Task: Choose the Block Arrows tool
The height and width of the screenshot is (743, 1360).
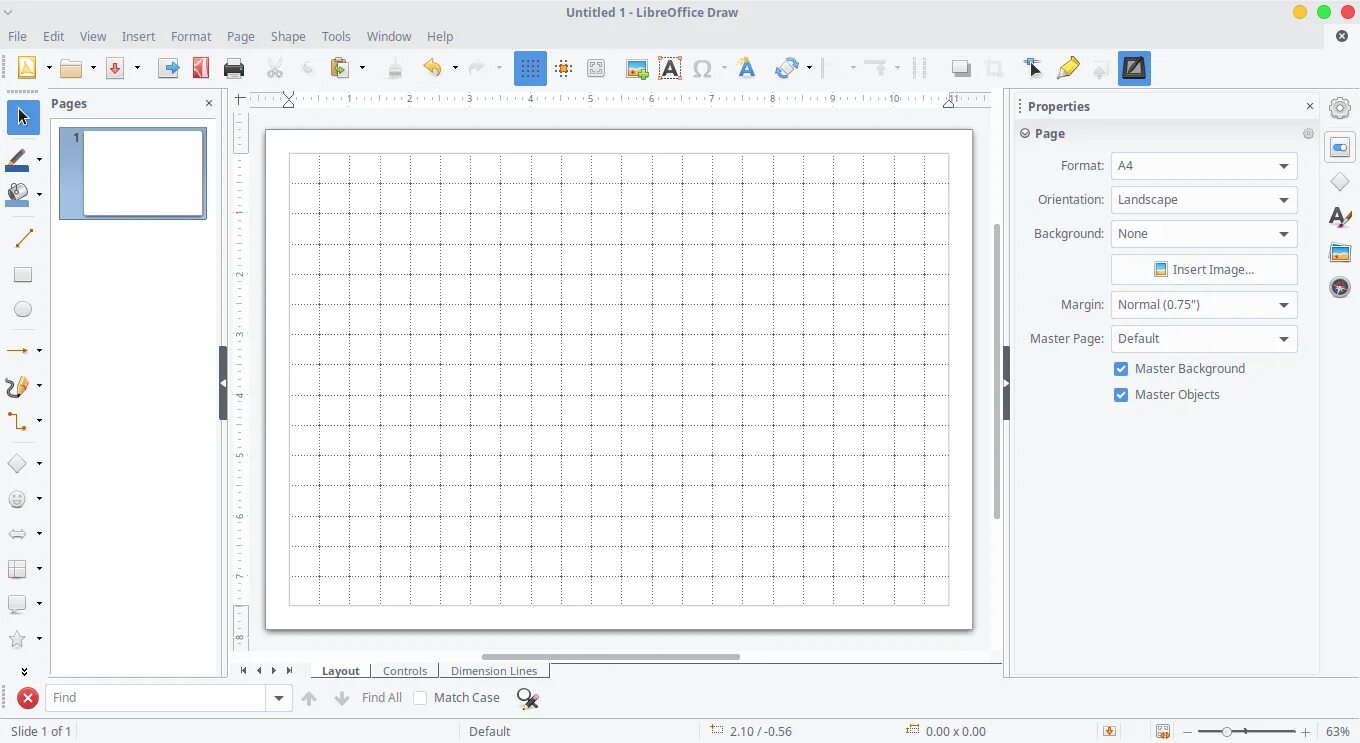Action: click(x=18, y=533)
